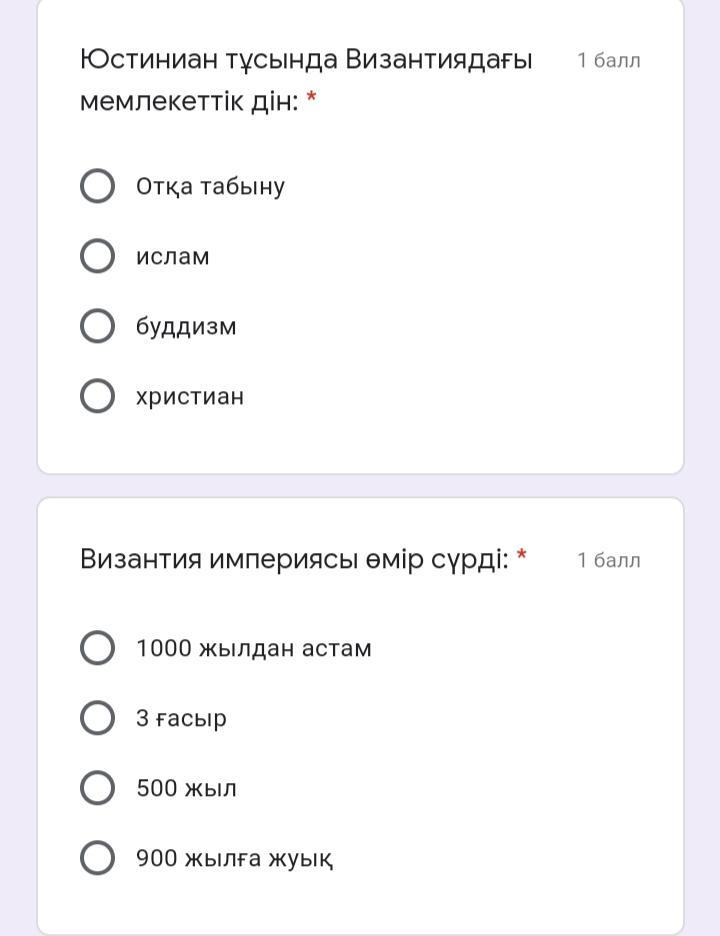Click '1 балл' label on Юстиниан question
This screenshot has width=720, height=936.
[x=608, y=60]
